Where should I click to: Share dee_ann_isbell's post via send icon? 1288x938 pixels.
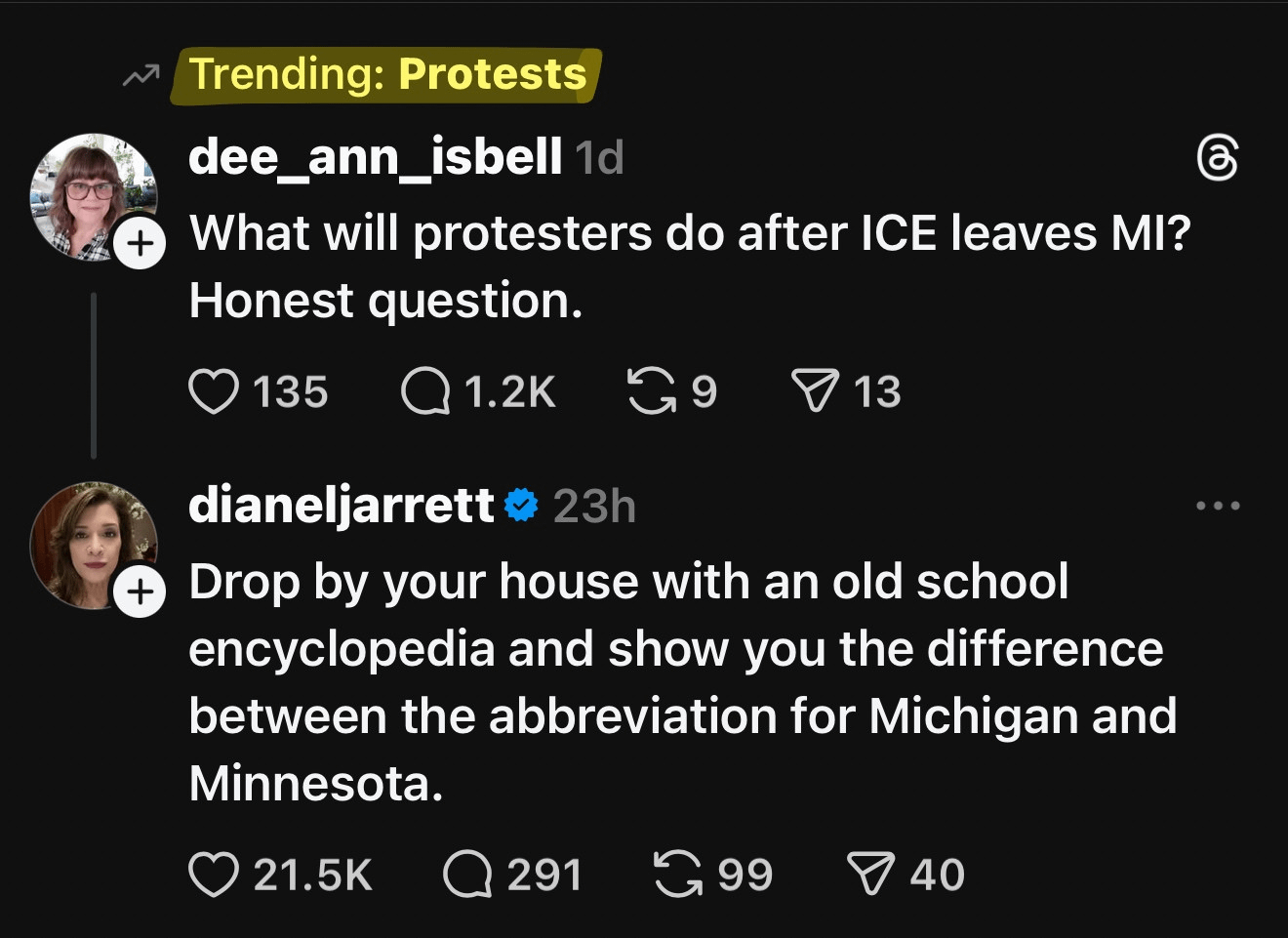tap(815, 391)
